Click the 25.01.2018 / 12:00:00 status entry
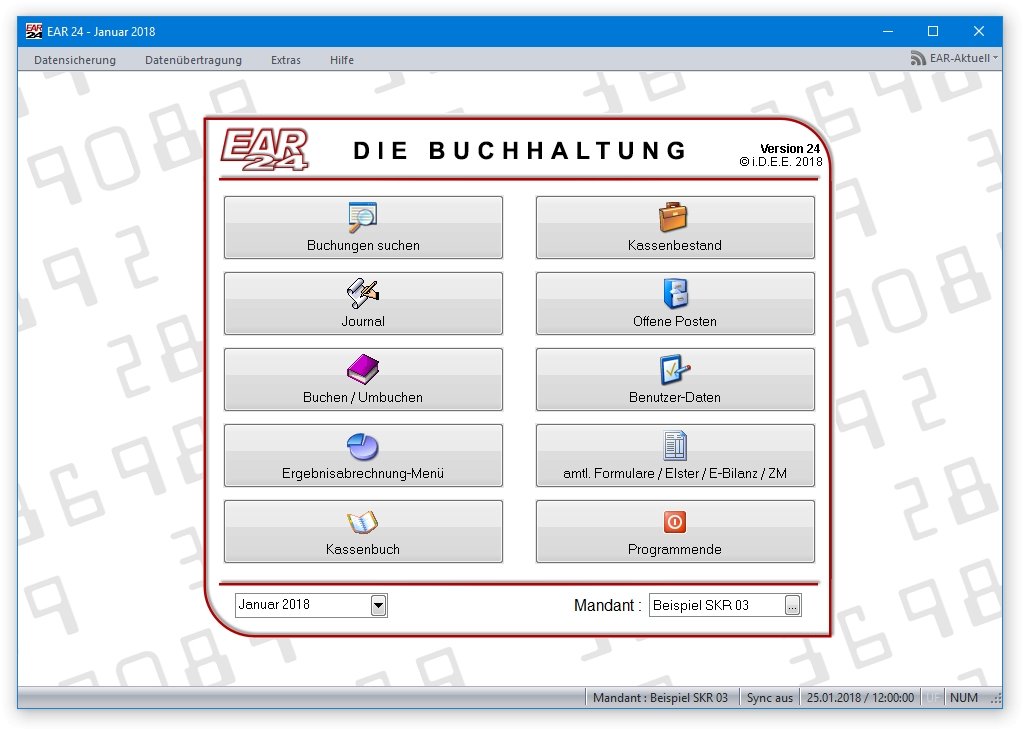The height and width of the screenshot is (731, 1023). 860,698
